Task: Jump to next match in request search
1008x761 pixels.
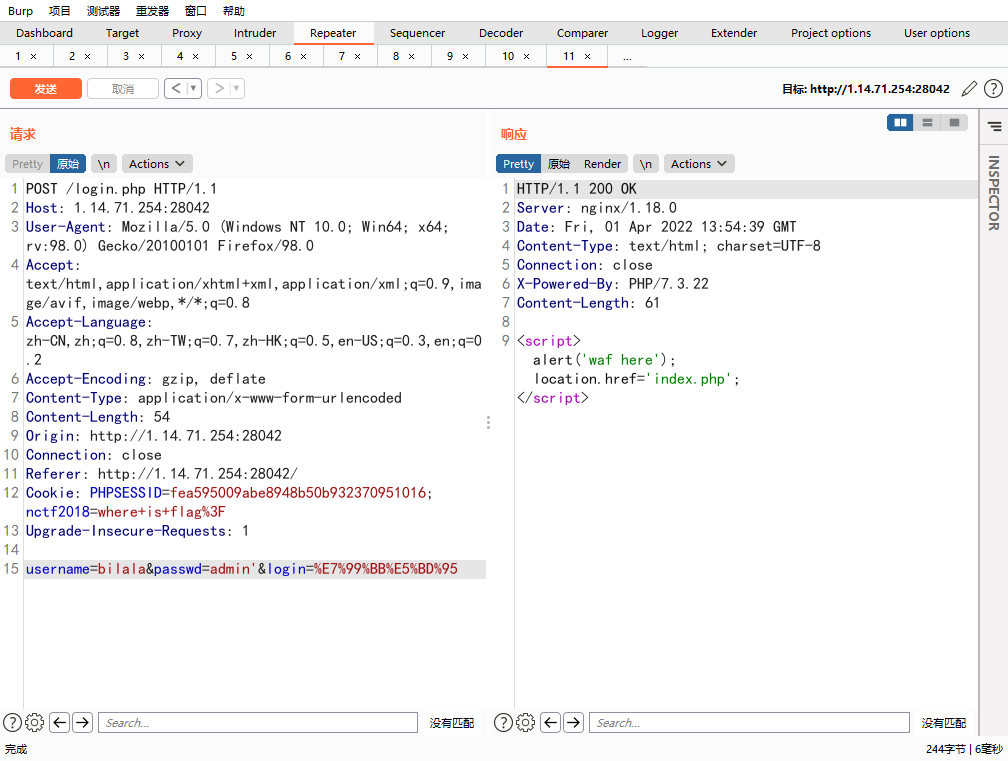Action: (83, 722)
